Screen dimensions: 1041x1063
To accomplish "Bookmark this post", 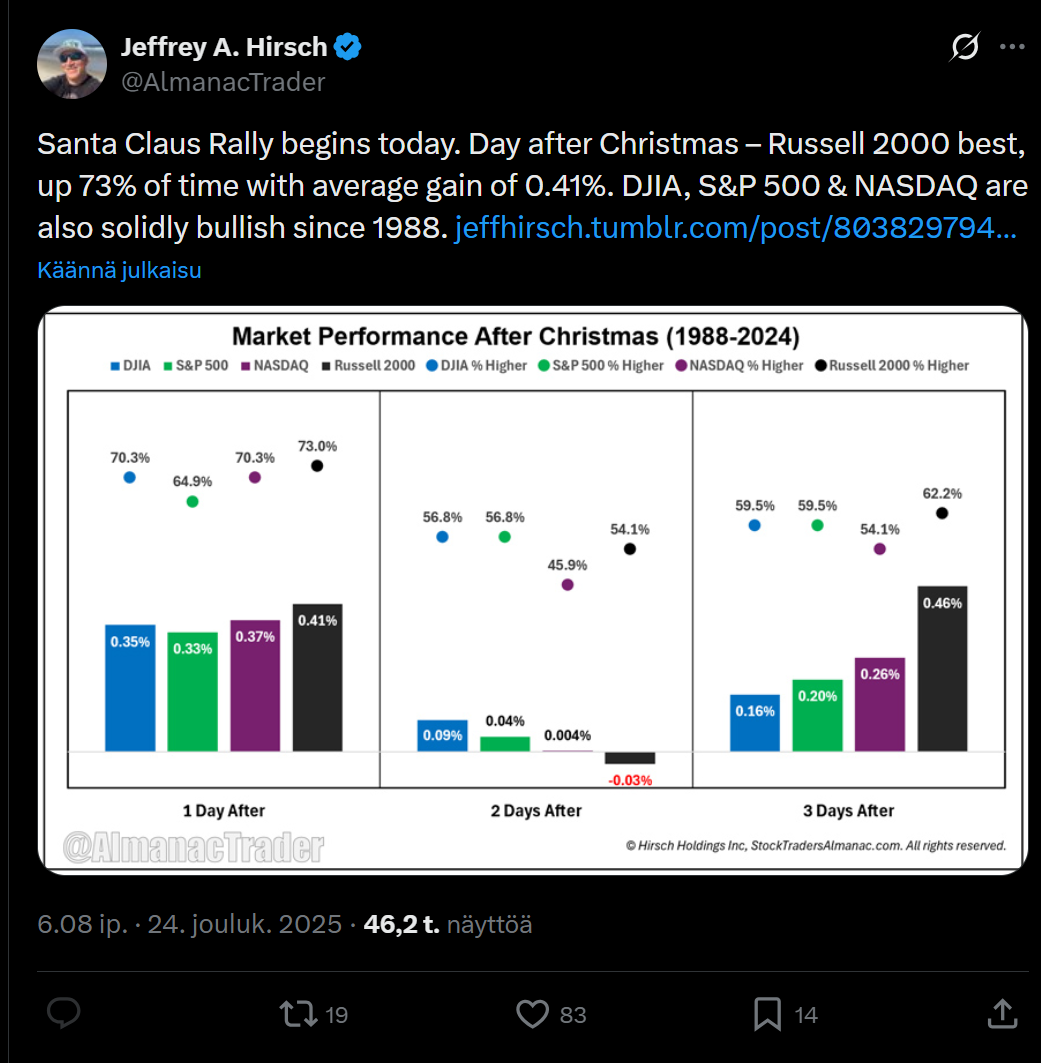I will [x=767, y=1014].
